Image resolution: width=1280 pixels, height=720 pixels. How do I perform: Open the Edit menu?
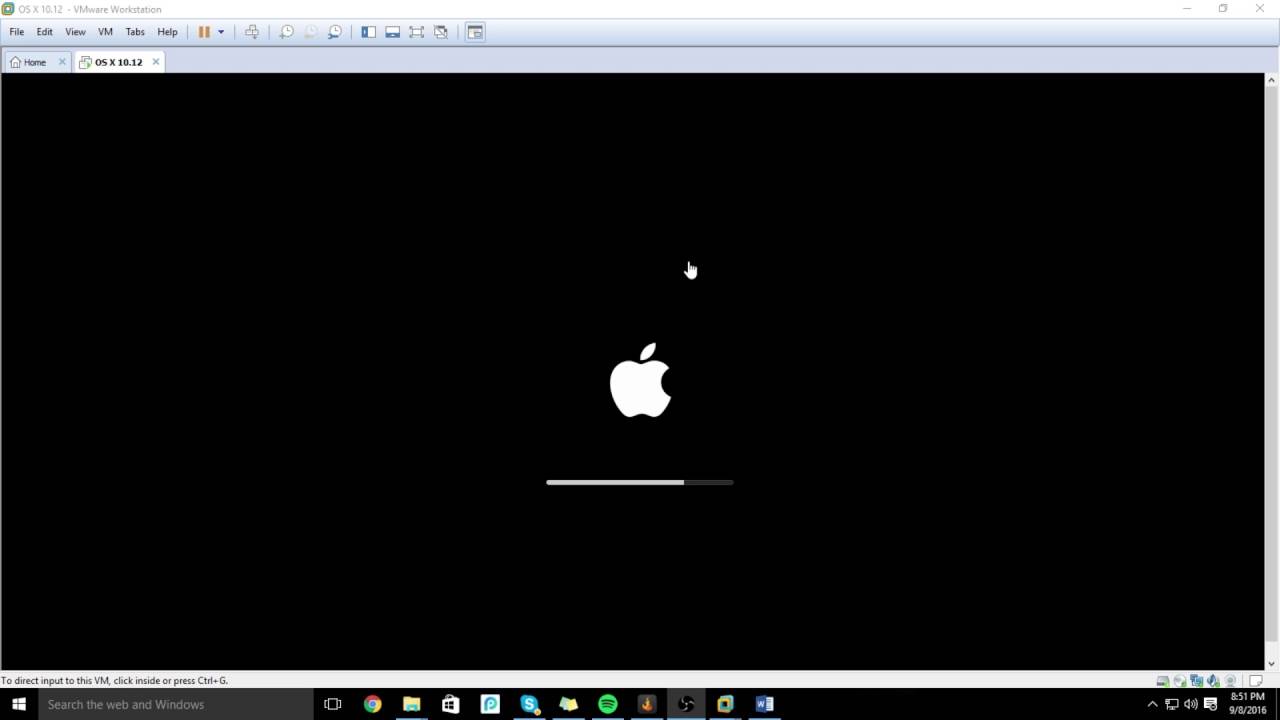click(45, 32)
